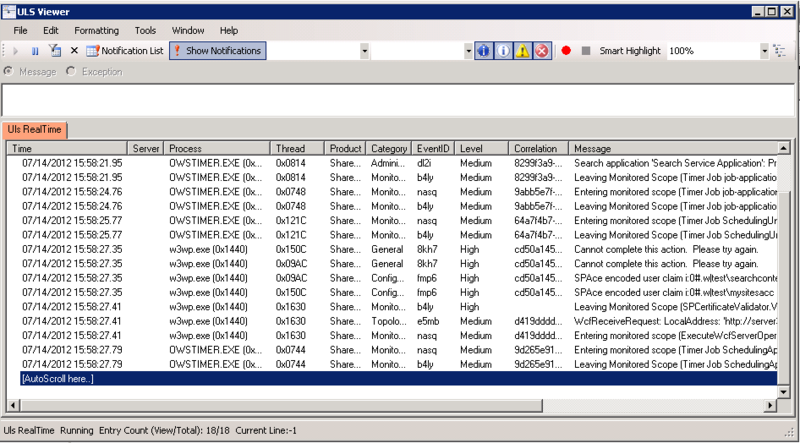This screenshot has height=443, width=800.
Task: Click the pause icon in the toolbar
Action: click(35, 51)
